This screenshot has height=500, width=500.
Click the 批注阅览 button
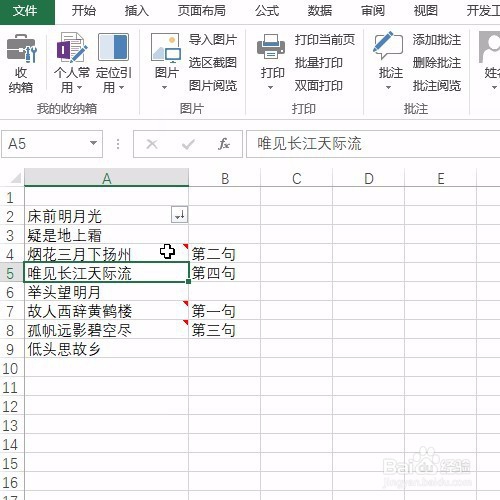[x=437, y=86]
